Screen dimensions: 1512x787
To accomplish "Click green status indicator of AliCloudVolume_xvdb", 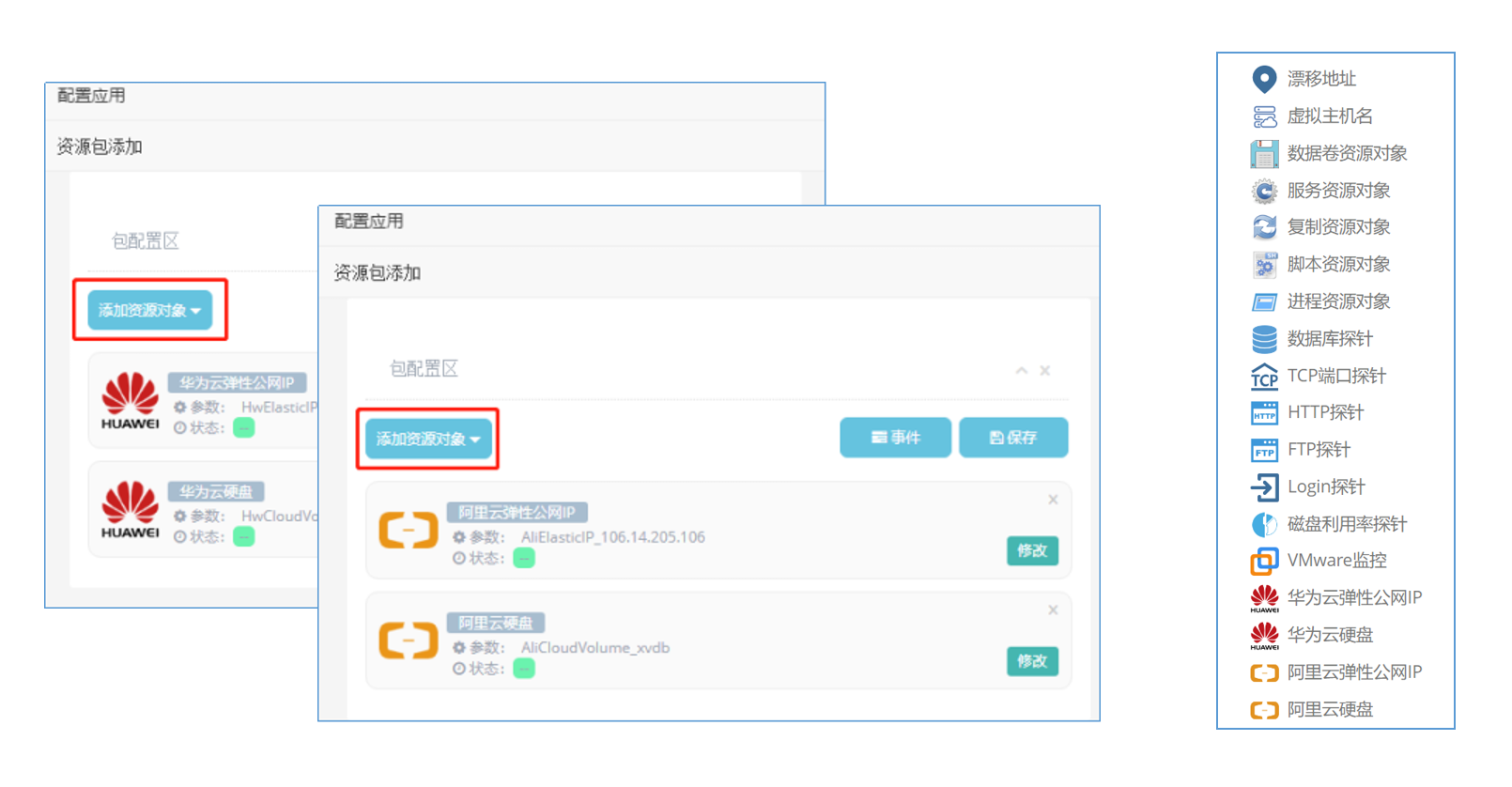I will (x=524, y=669).
